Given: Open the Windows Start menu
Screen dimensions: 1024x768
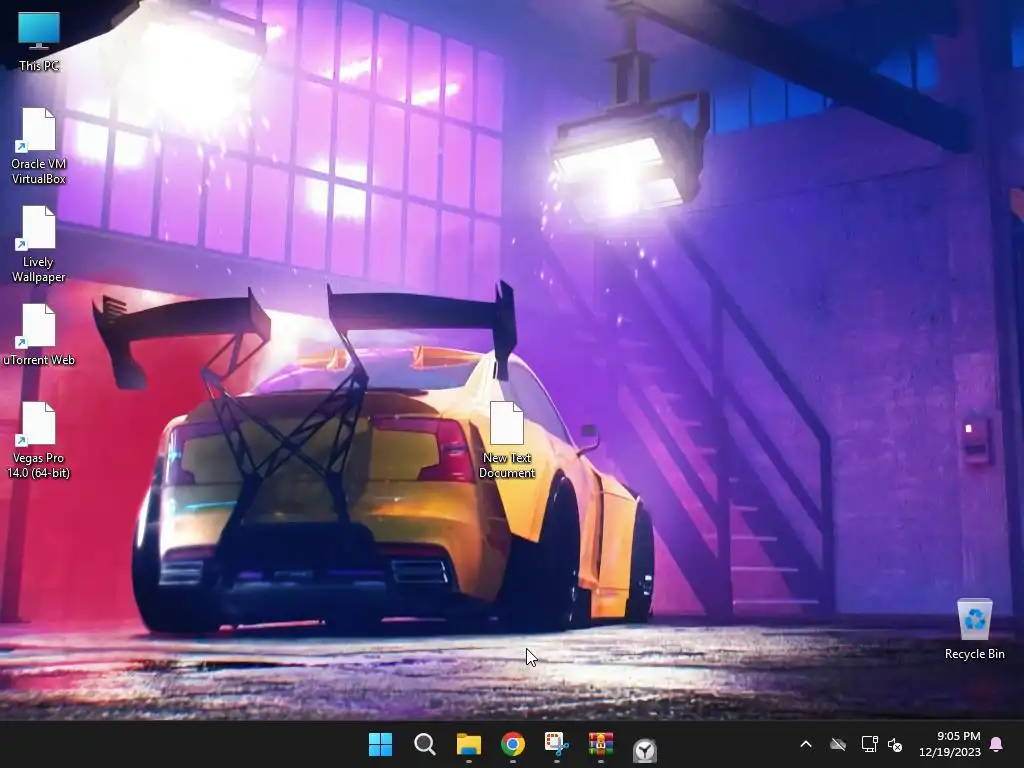Looking at the screenshot, I should [x=380, y=744].
